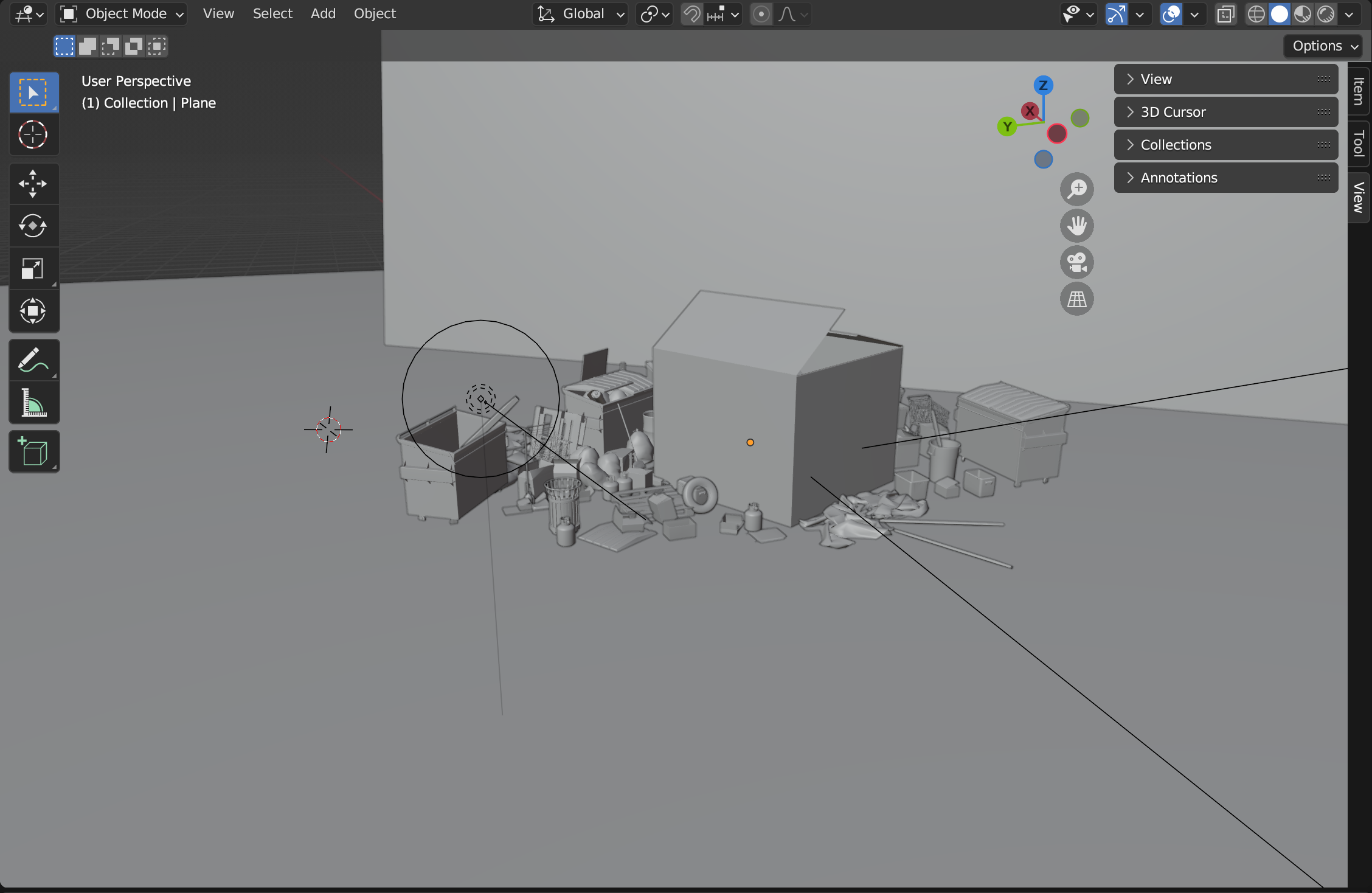This screenshot has width=1372, height=893.
Task: Open the Object Mode dropdown
Action: click(122, 14)
